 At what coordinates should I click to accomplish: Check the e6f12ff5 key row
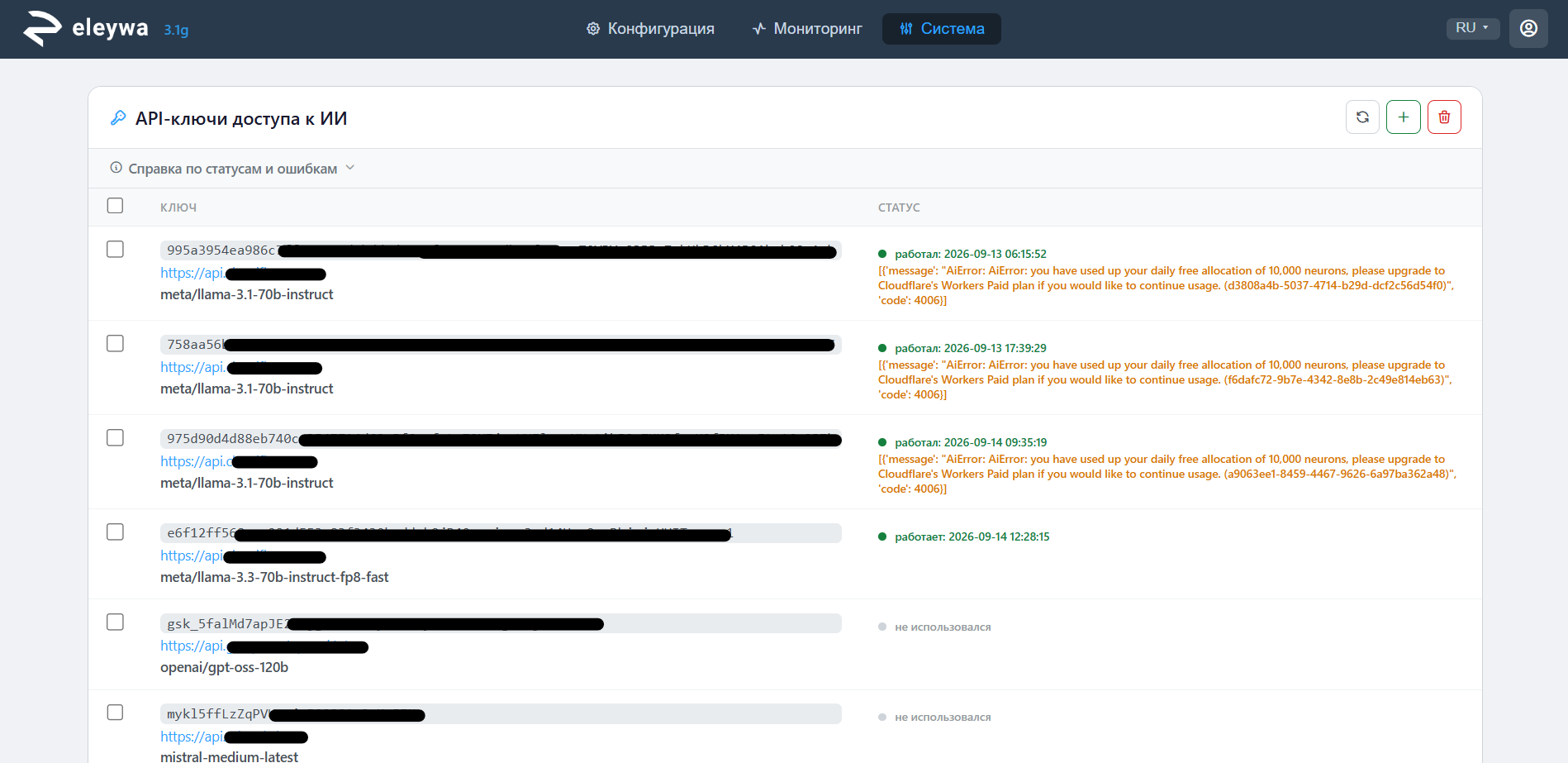(116, 532)
